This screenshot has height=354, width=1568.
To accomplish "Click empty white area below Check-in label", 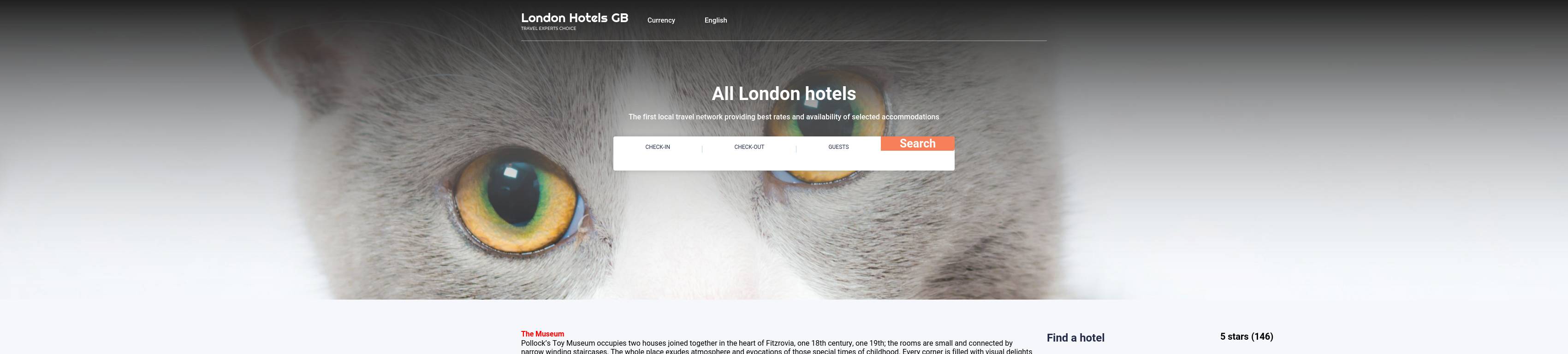I will [657, 161].
